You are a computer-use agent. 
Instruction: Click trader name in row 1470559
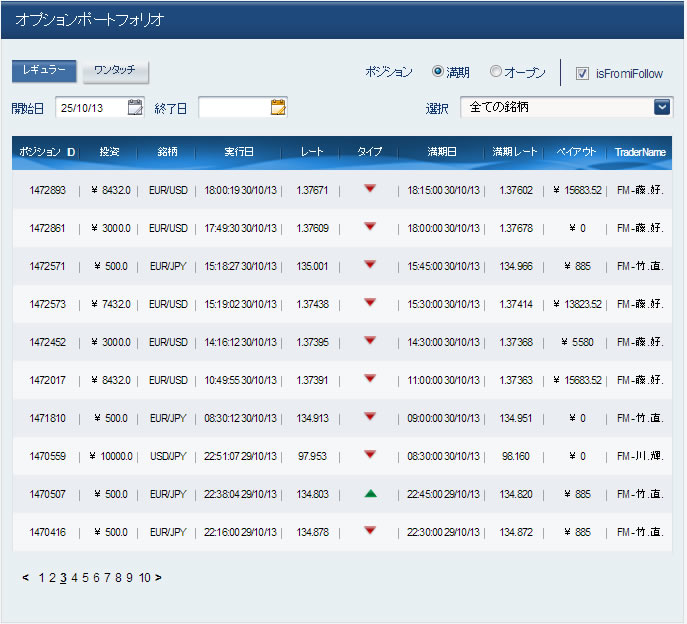pos(640,456)
